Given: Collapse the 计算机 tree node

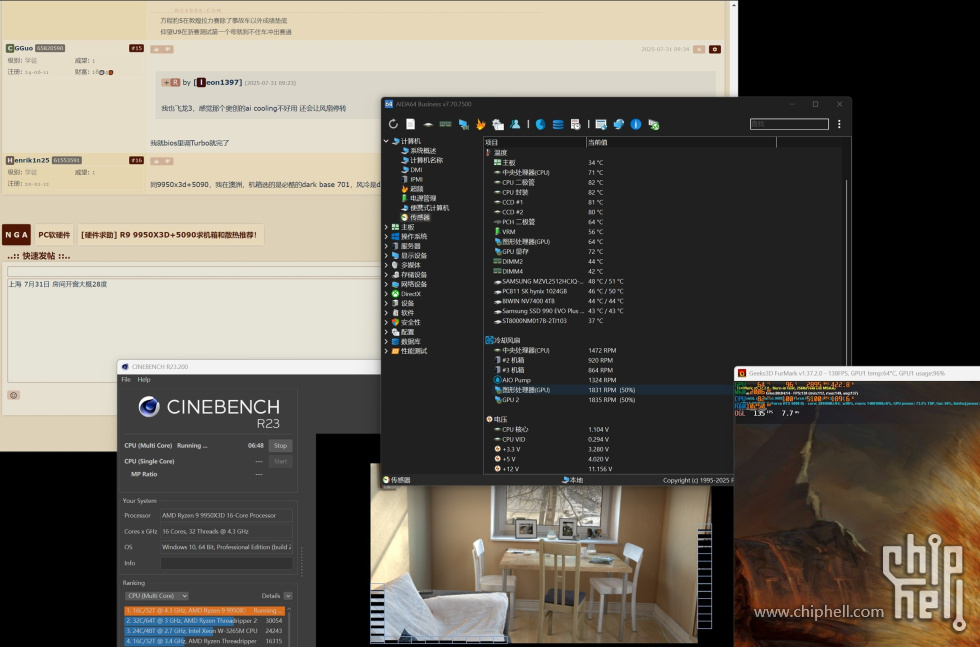Looking at the screenshot, I should tap(386, 141).
